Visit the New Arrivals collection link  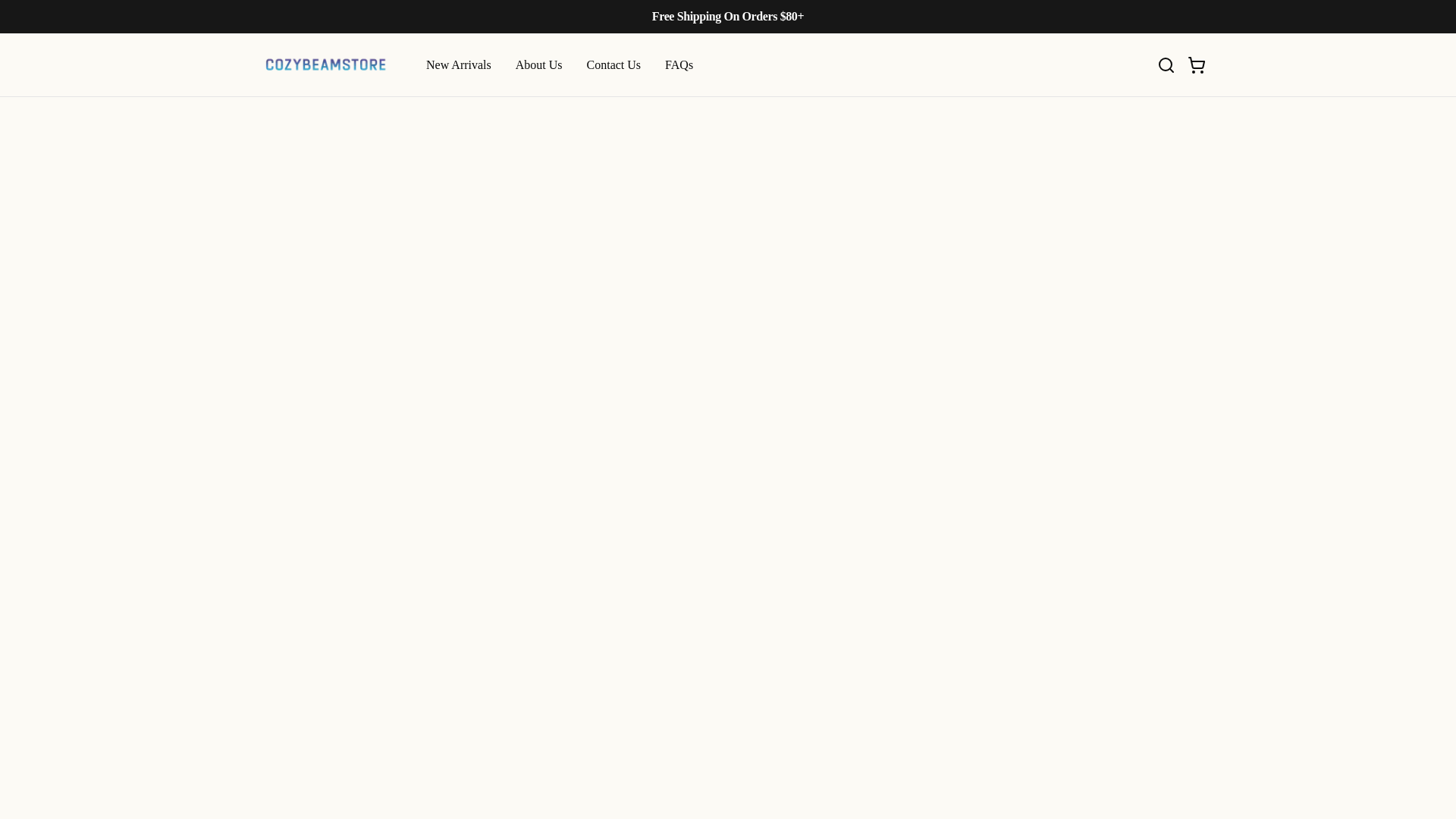(458, 65)
